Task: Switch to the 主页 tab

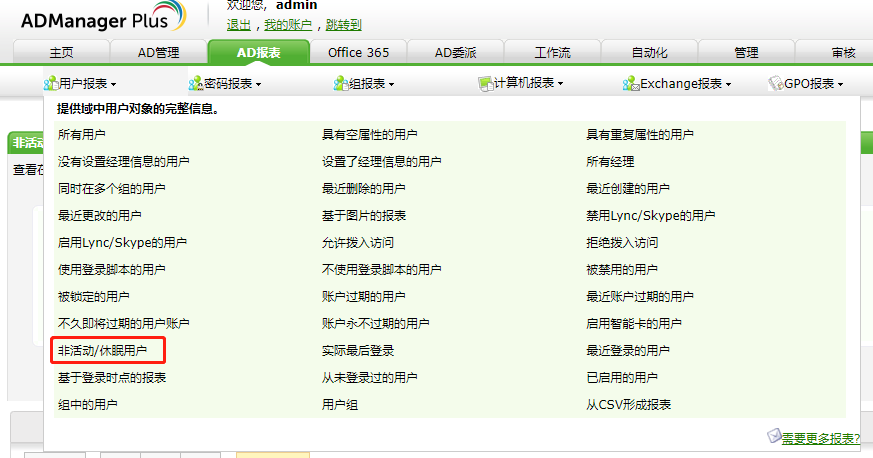Action: tap(61, 52)
